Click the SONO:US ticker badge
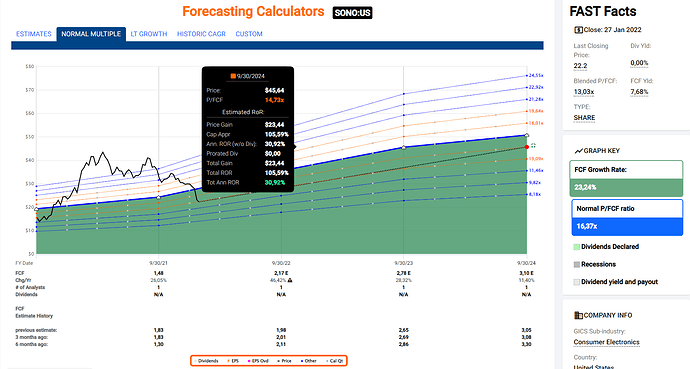 click(x=352, y=13)
